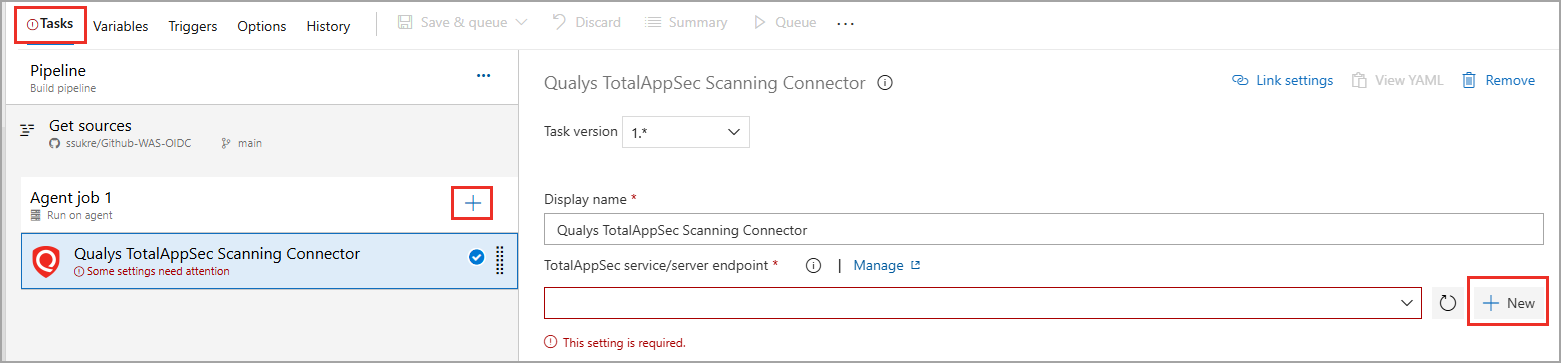
Task: Open info icon beside connector title
Action: [x=884, y=83]
